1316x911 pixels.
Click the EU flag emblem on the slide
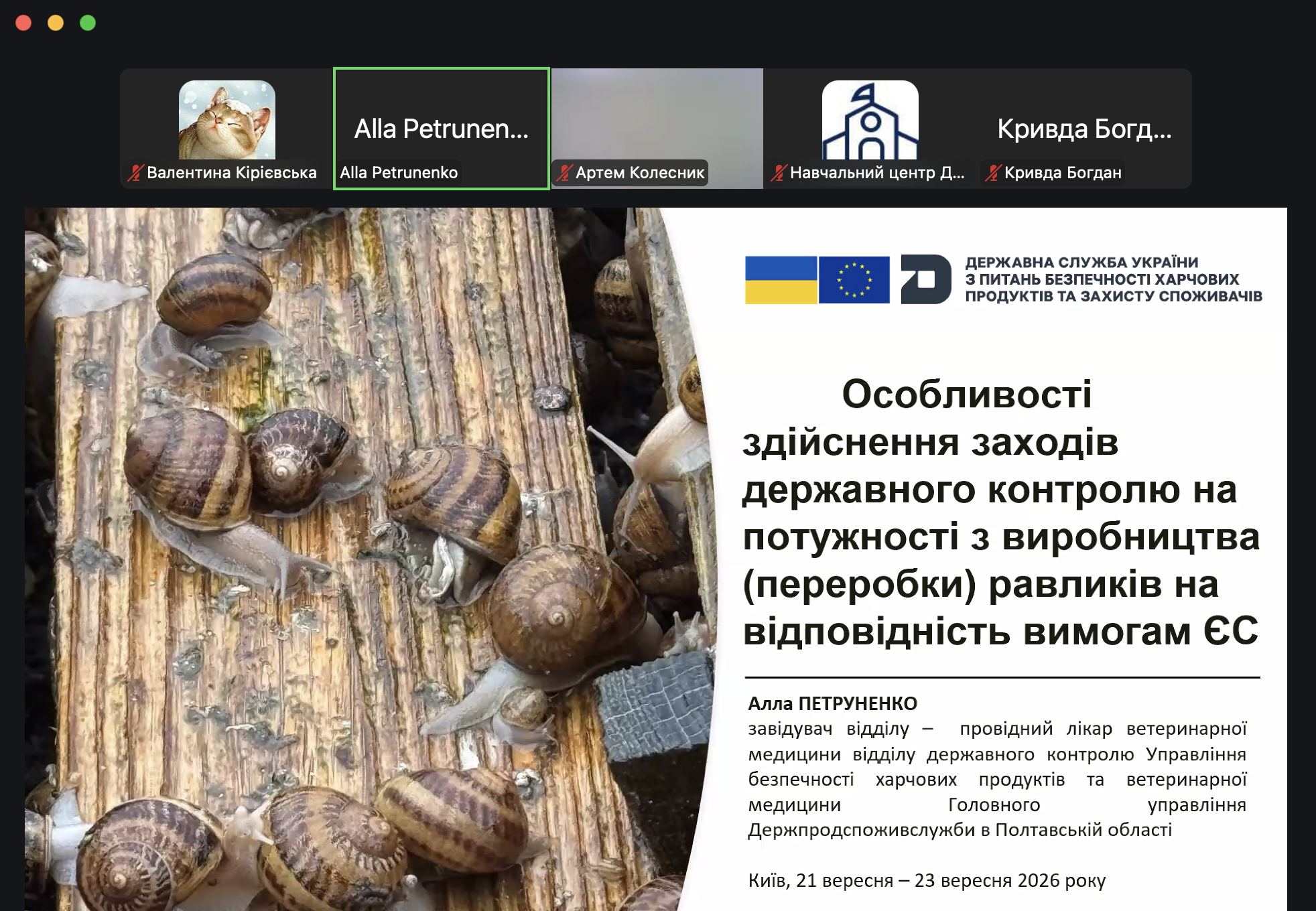[854, 280]
